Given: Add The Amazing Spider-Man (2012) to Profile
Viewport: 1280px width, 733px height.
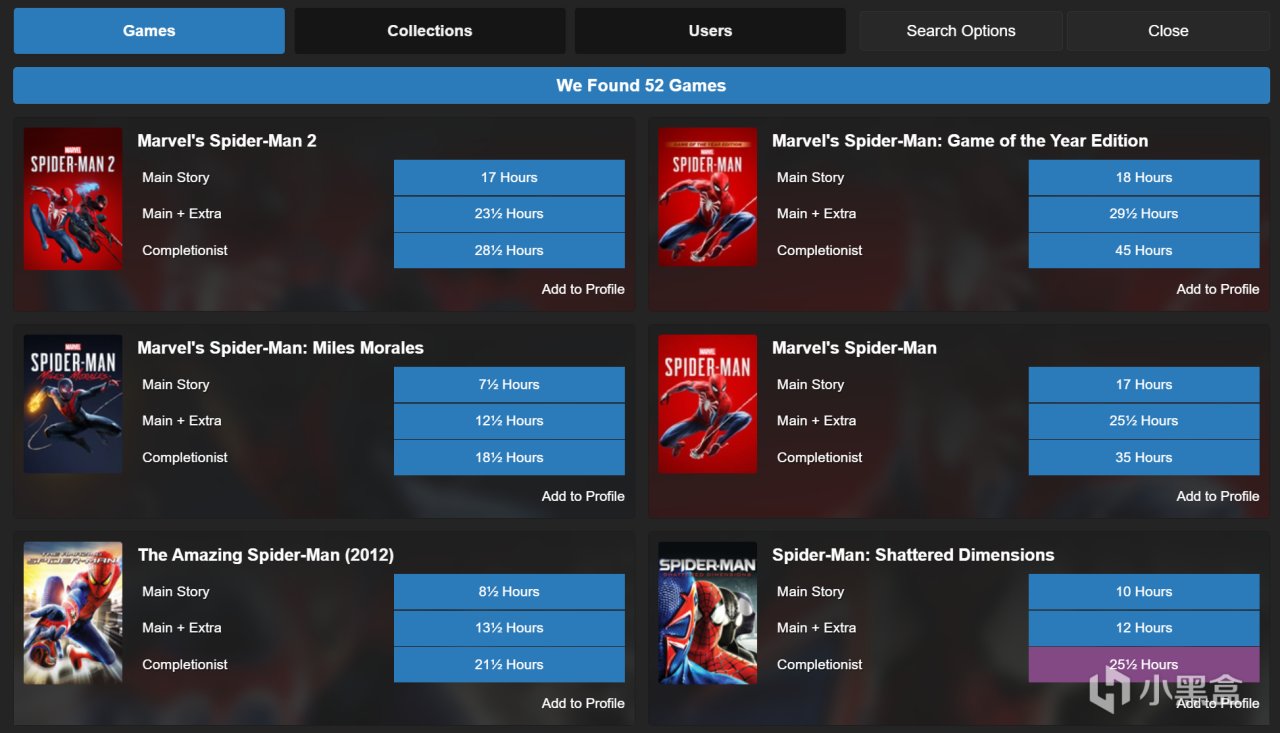Looking at the screenshot, I should (x=583, y=703).
